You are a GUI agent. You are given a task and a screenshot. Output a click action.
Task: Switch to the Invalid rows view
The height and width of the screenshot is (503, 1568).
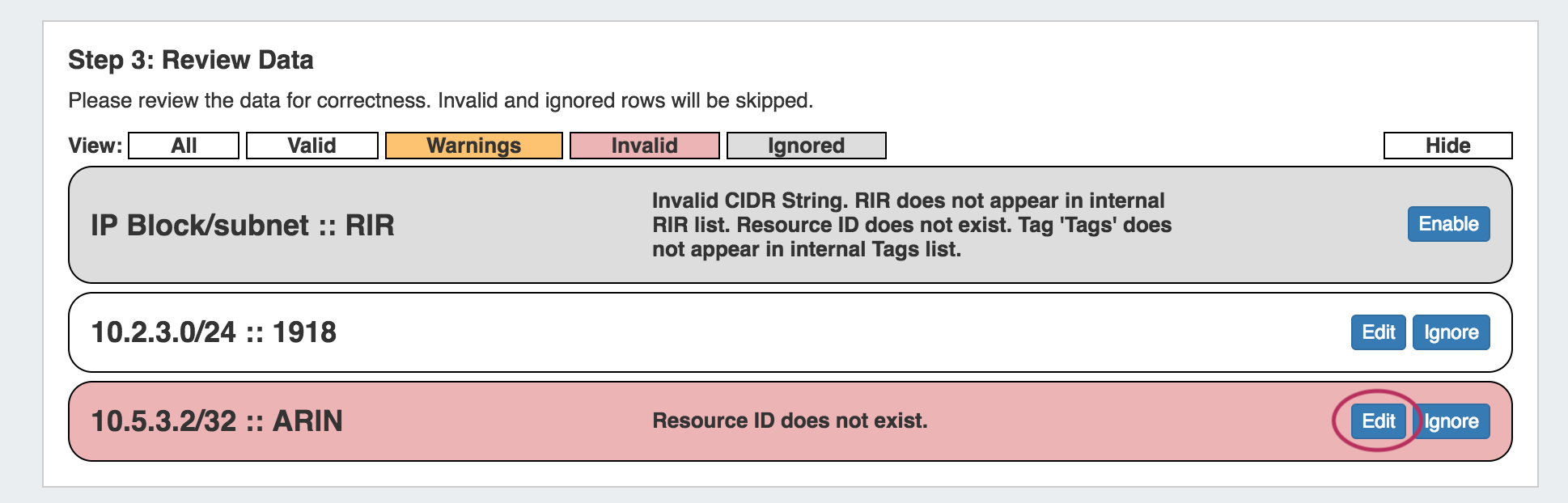[x=644, y=146]
